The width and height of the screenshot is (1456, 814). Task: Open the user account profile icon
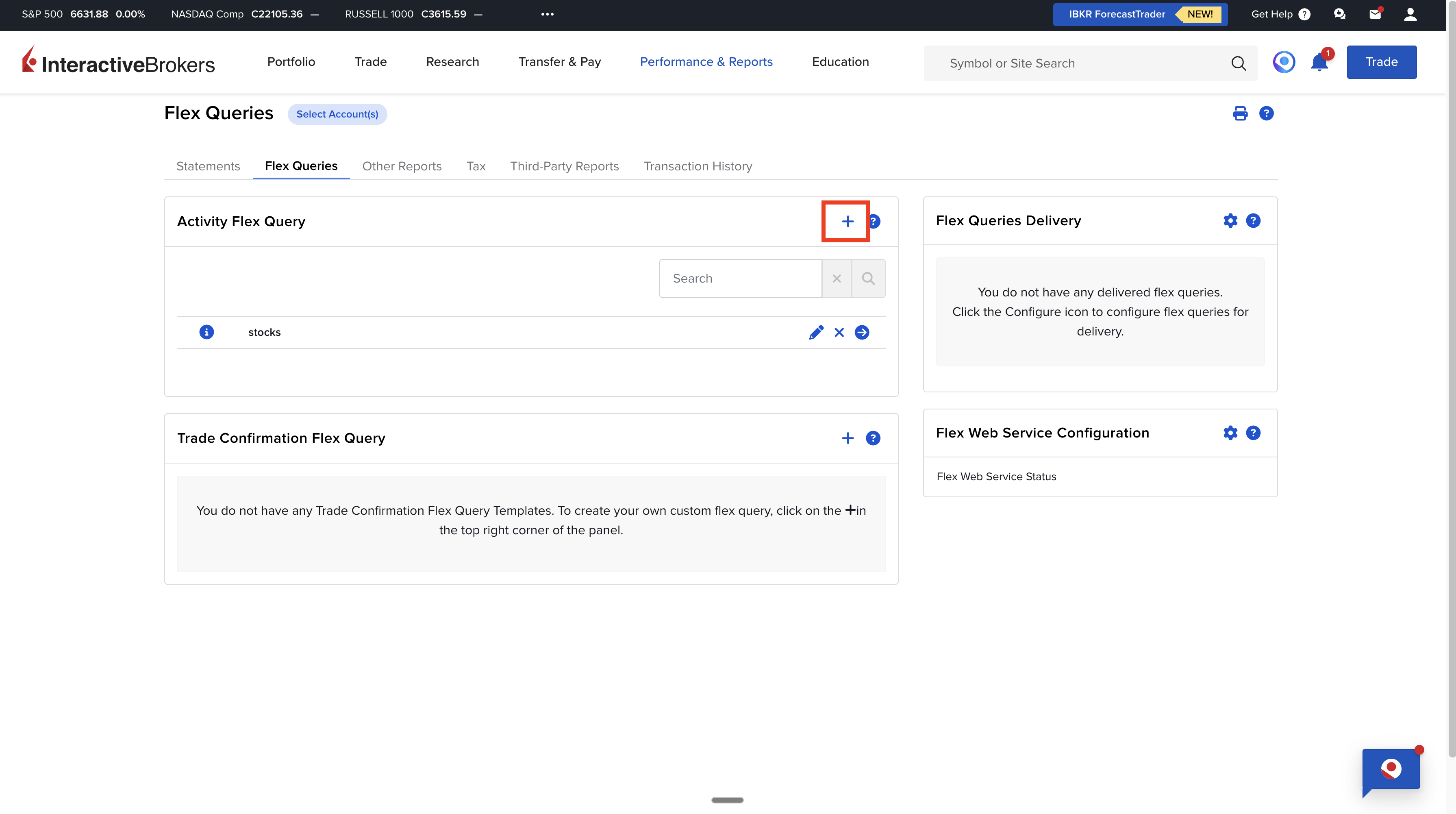tap(1410, 14)
